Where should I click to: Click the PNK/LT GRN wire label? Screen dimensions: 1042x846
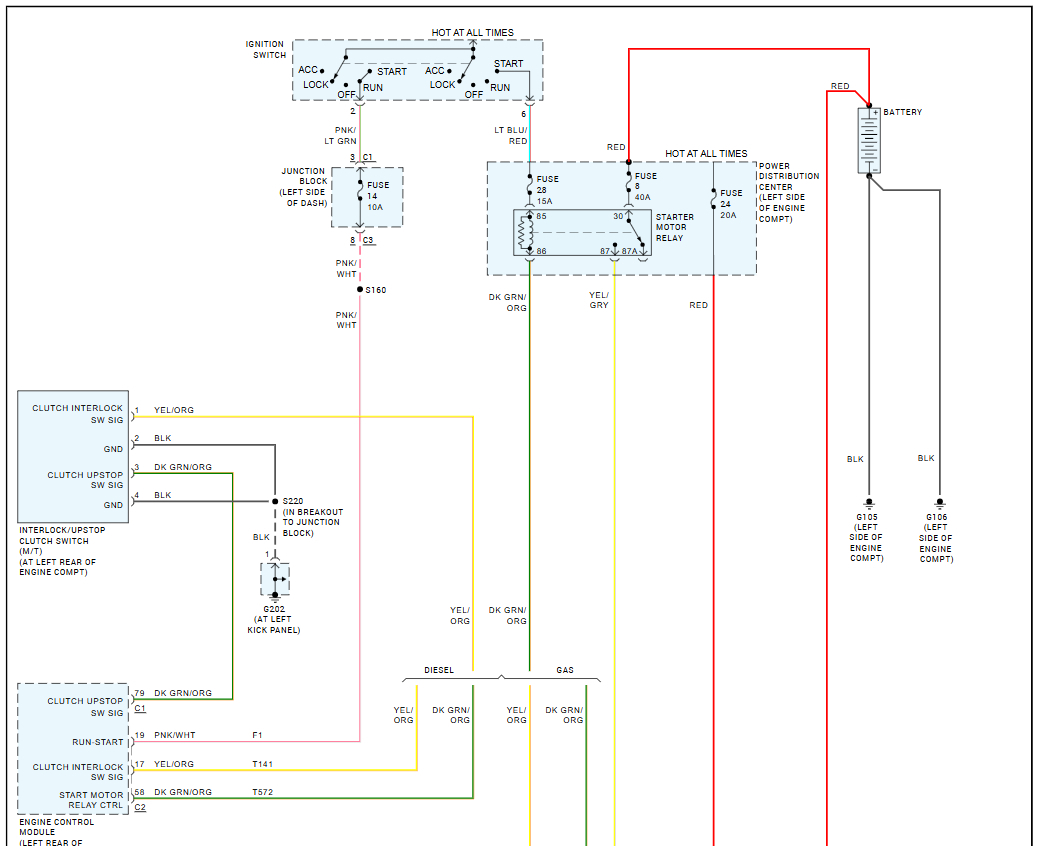pos(341,136)
